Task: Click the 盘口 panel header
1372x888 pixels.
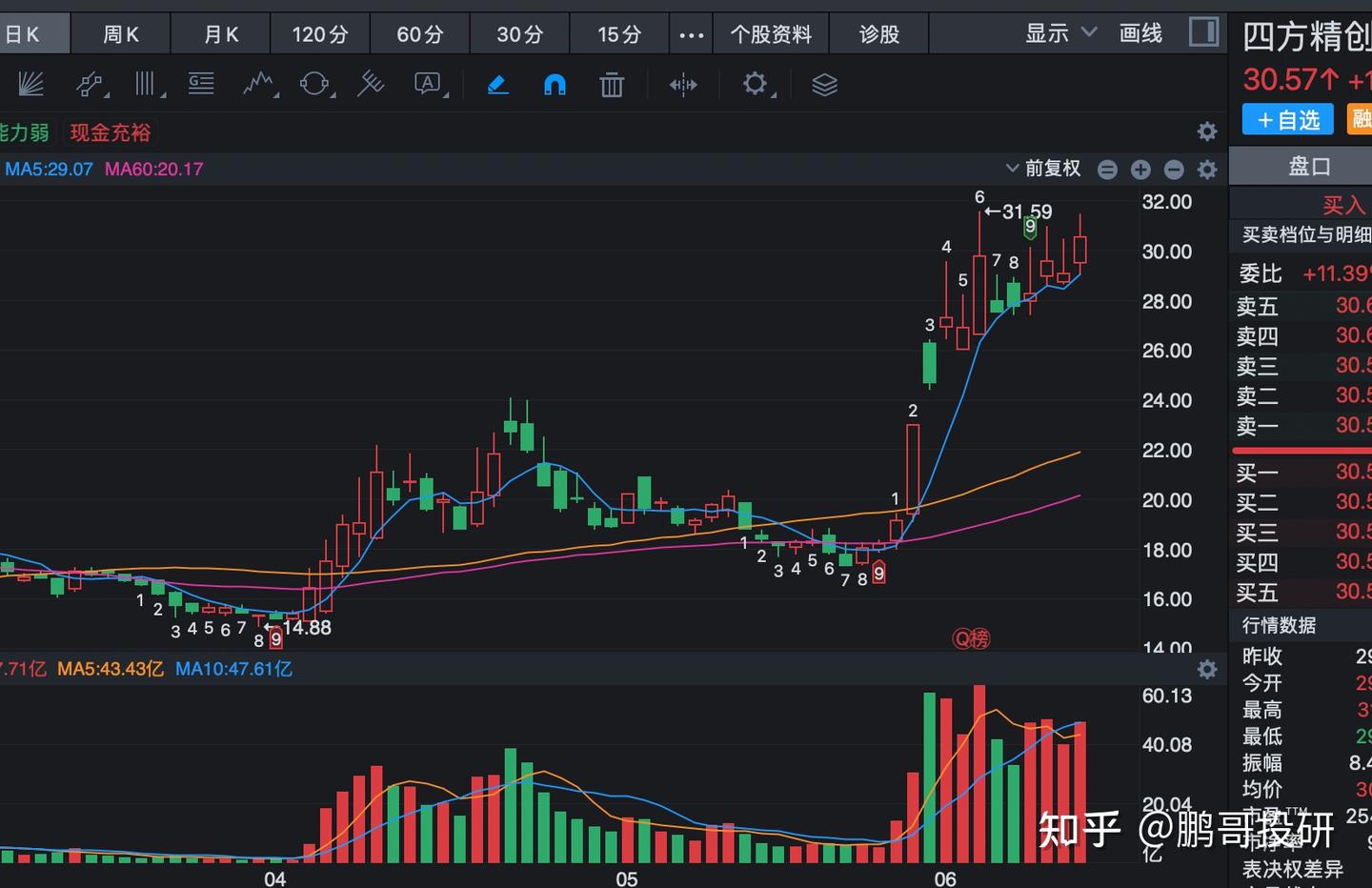Action: point(1308,167)
